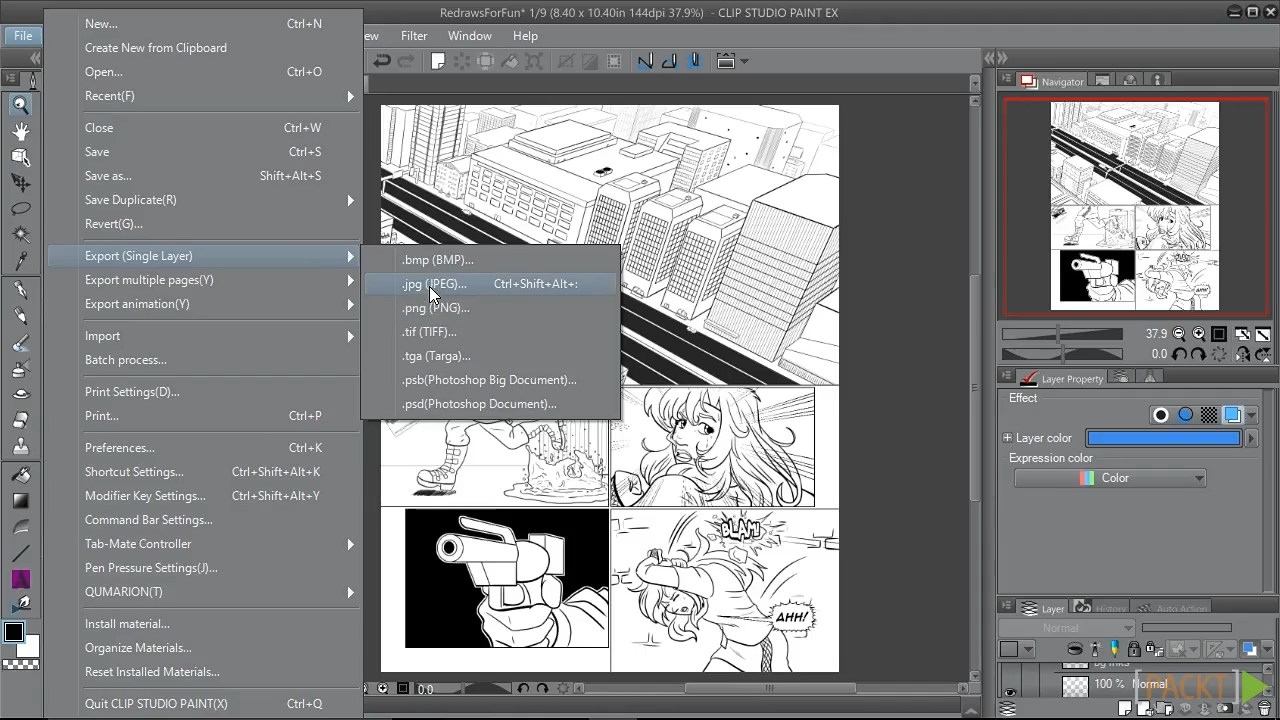Toggle visibility eye of 100% Normal layer
Image resolution: width=1280 pixels, height=720 pixels.
point(1009,691)
